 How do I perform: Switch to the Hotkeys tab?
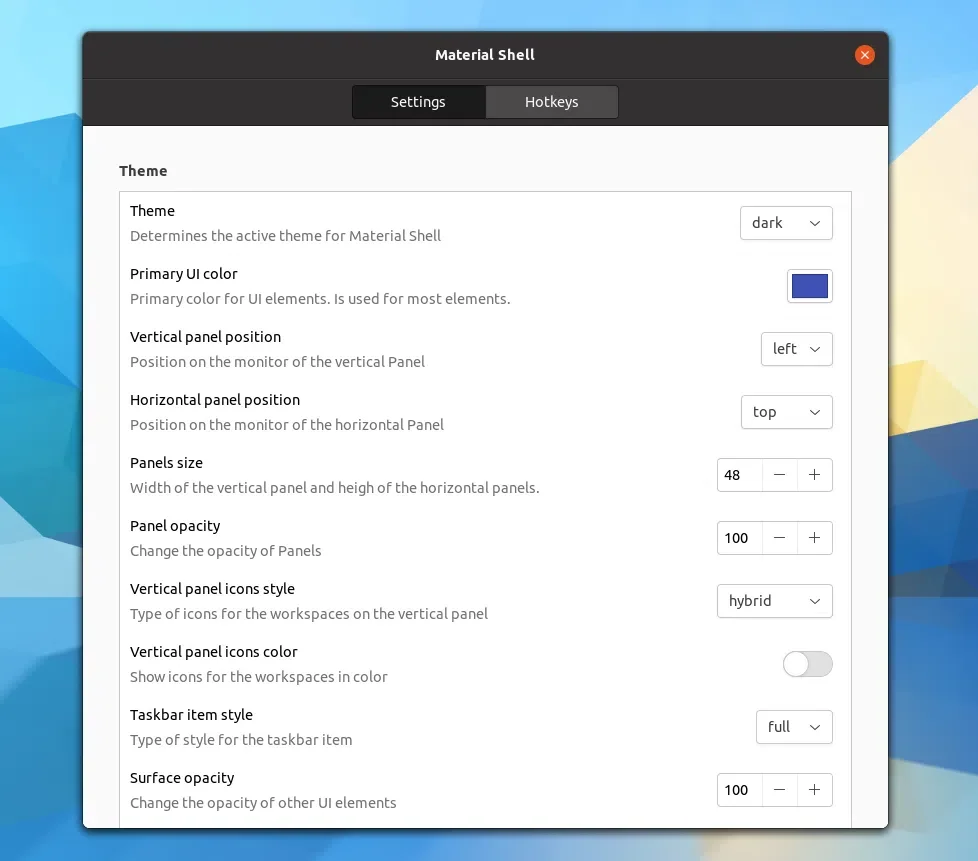pyautogui.click(x=551, y=102)
